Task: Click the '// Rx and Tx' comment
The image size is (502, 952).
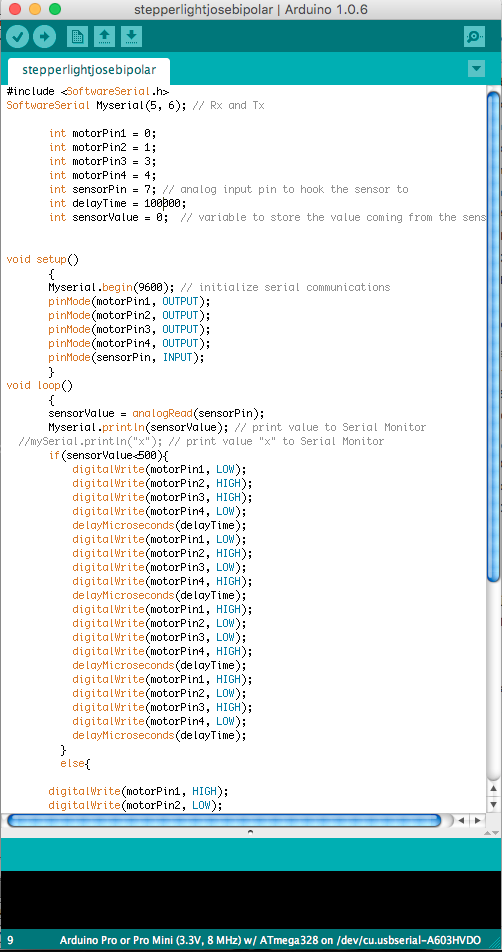Action: (x=228, y=105)
